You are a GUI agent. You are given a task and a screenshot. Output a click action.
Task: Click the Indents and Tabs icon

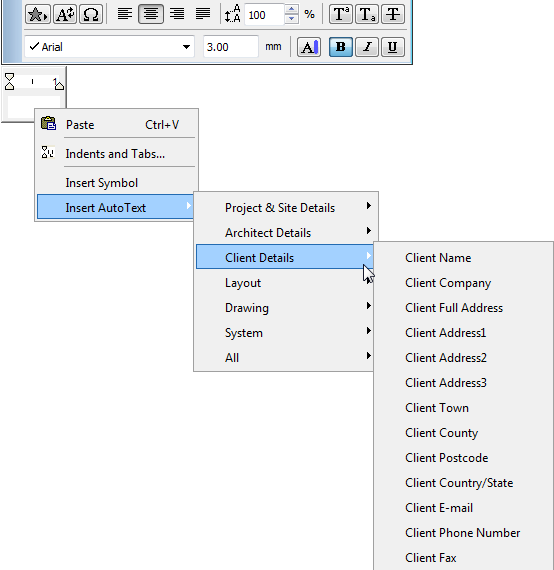(x=48, y=152)
